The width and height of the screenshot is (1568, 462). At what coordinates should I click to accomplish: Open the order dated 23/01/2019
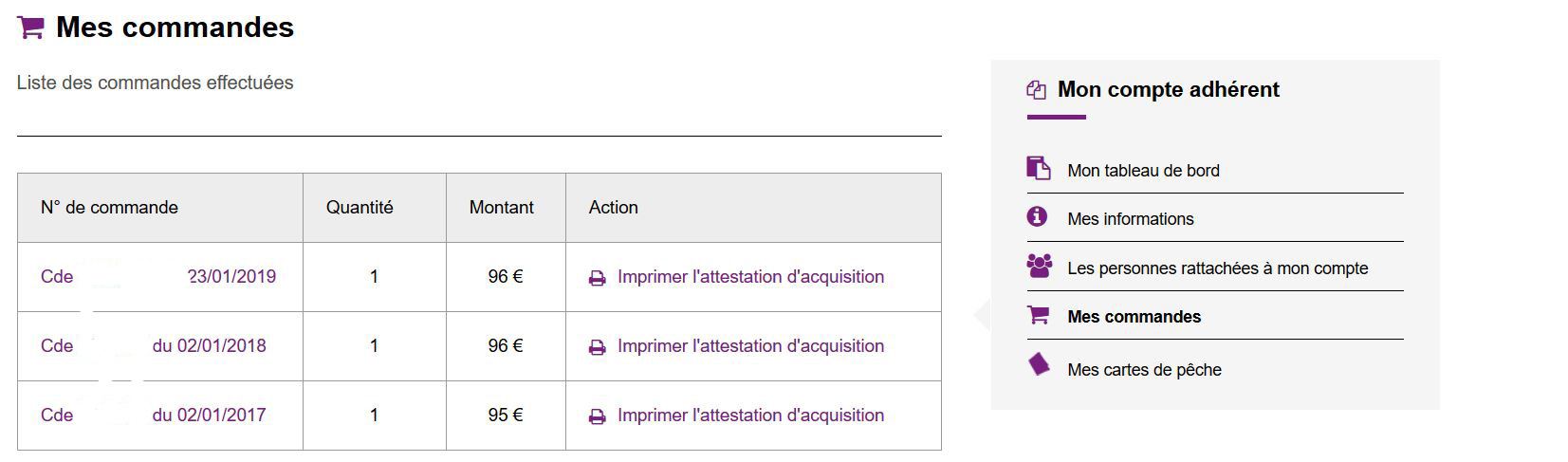pyautogui.click(x=158, y=277)
